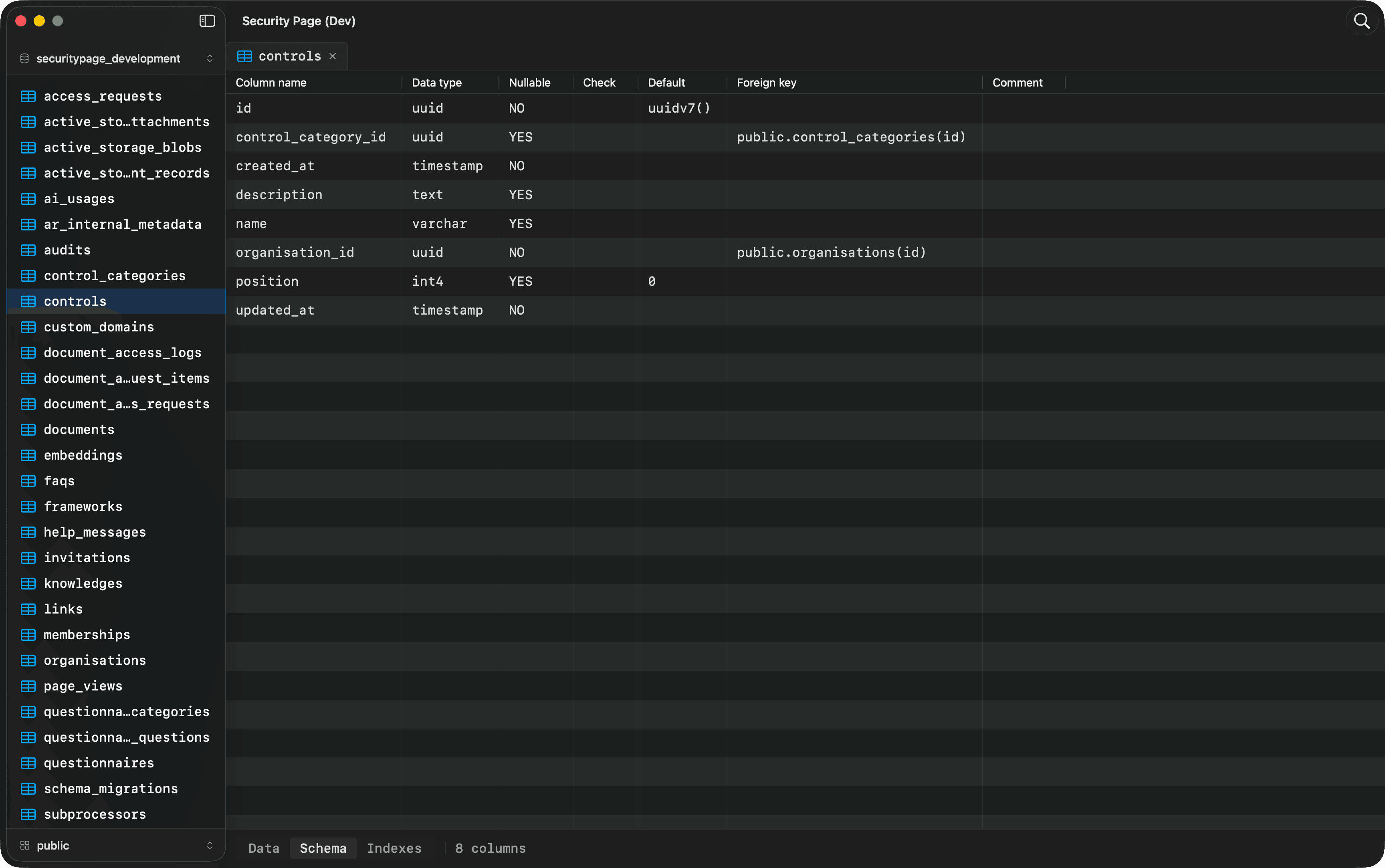
Task: Open the securitypage_development connection dropdown
Action: (210, 58)
